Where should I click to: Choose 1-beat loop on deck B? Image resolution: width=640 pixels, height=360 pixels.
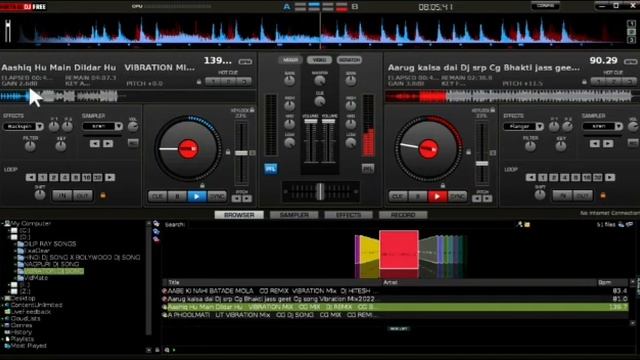pos(542,178)
